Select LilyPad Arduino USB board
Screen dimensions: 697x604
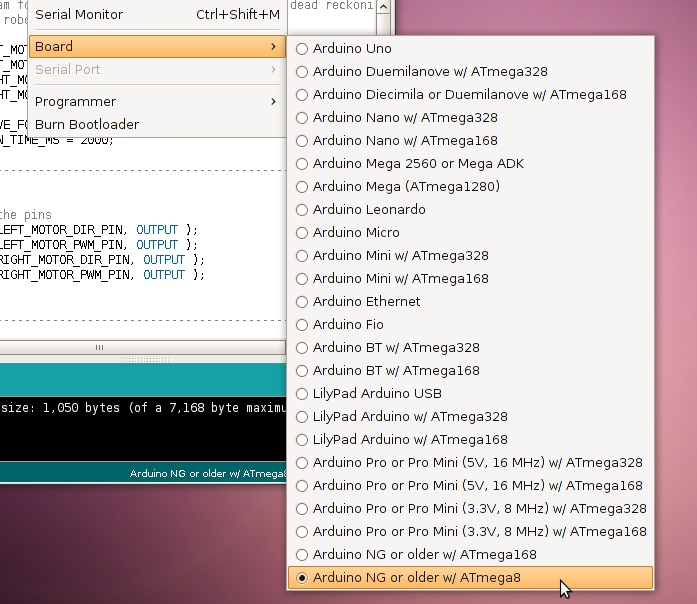click(x=470, y=393)
